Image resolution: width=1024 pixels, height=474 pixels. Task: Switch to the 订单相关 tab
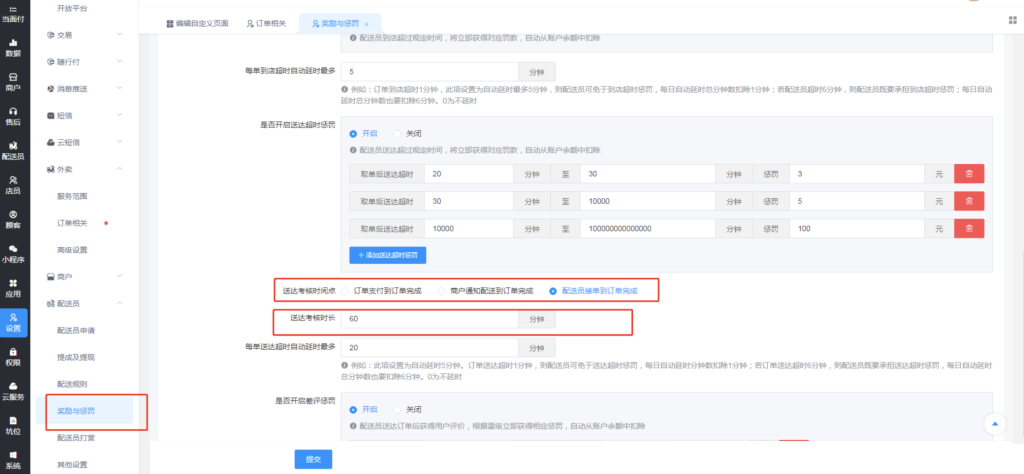click(x=265, y=22)
